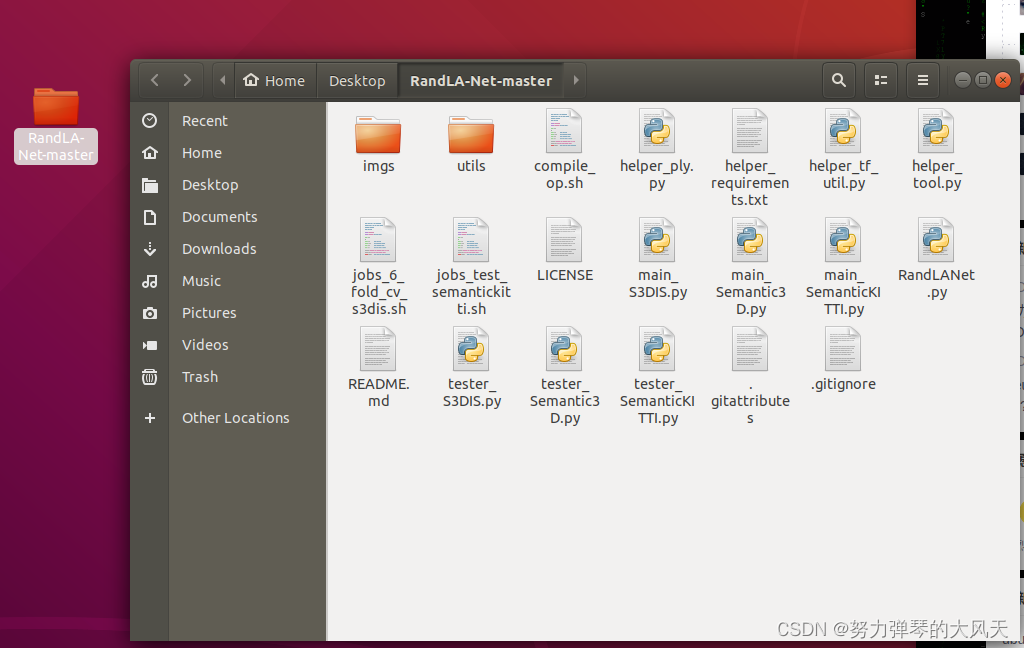The width and height of the screenshot is (1024, 648).
Task: Select the tester_SemanticKITTI.py file
Action: click(657, 349)
